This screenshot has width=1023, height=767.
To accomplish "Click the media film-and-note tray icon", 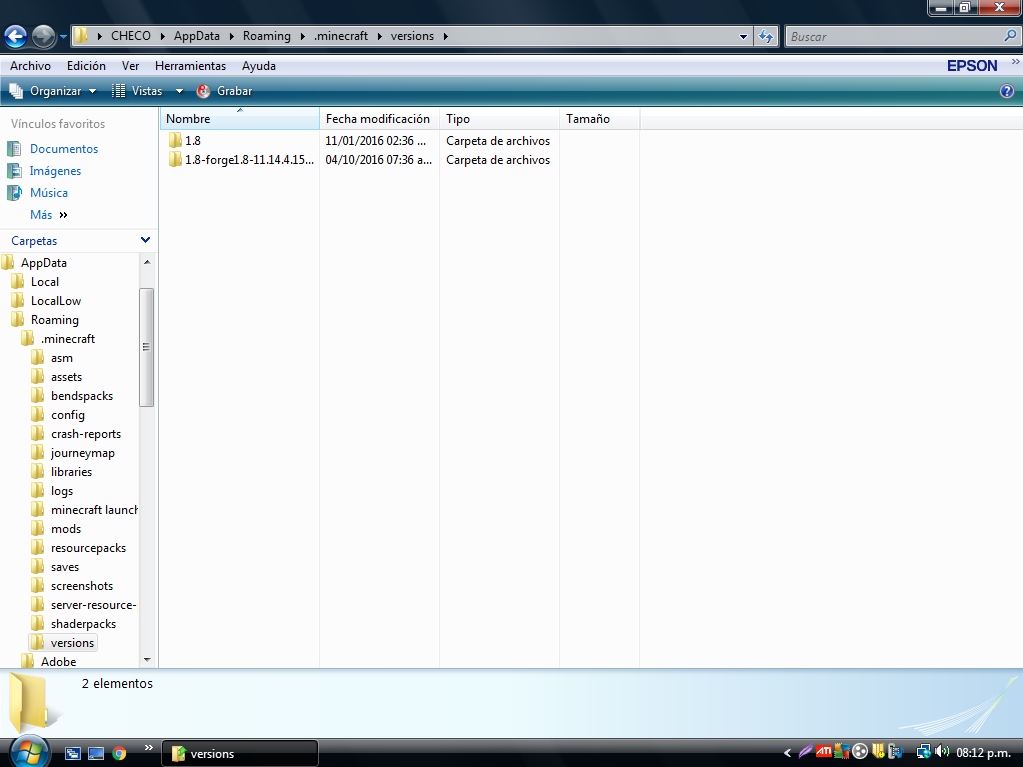I will click(895, 752).
